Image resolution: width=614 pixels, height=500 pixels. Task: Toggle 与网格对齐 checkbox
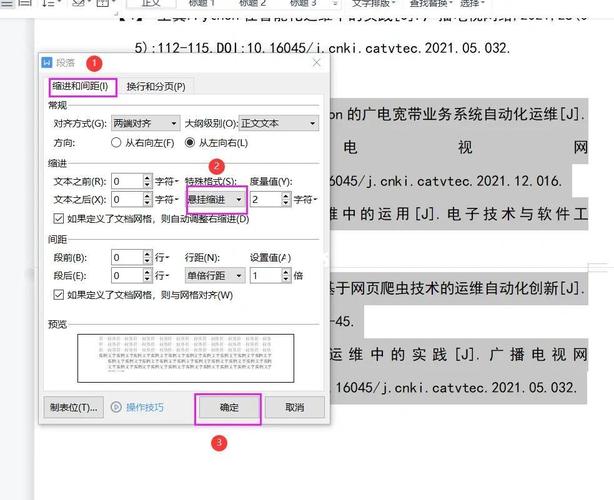[58, 294]
